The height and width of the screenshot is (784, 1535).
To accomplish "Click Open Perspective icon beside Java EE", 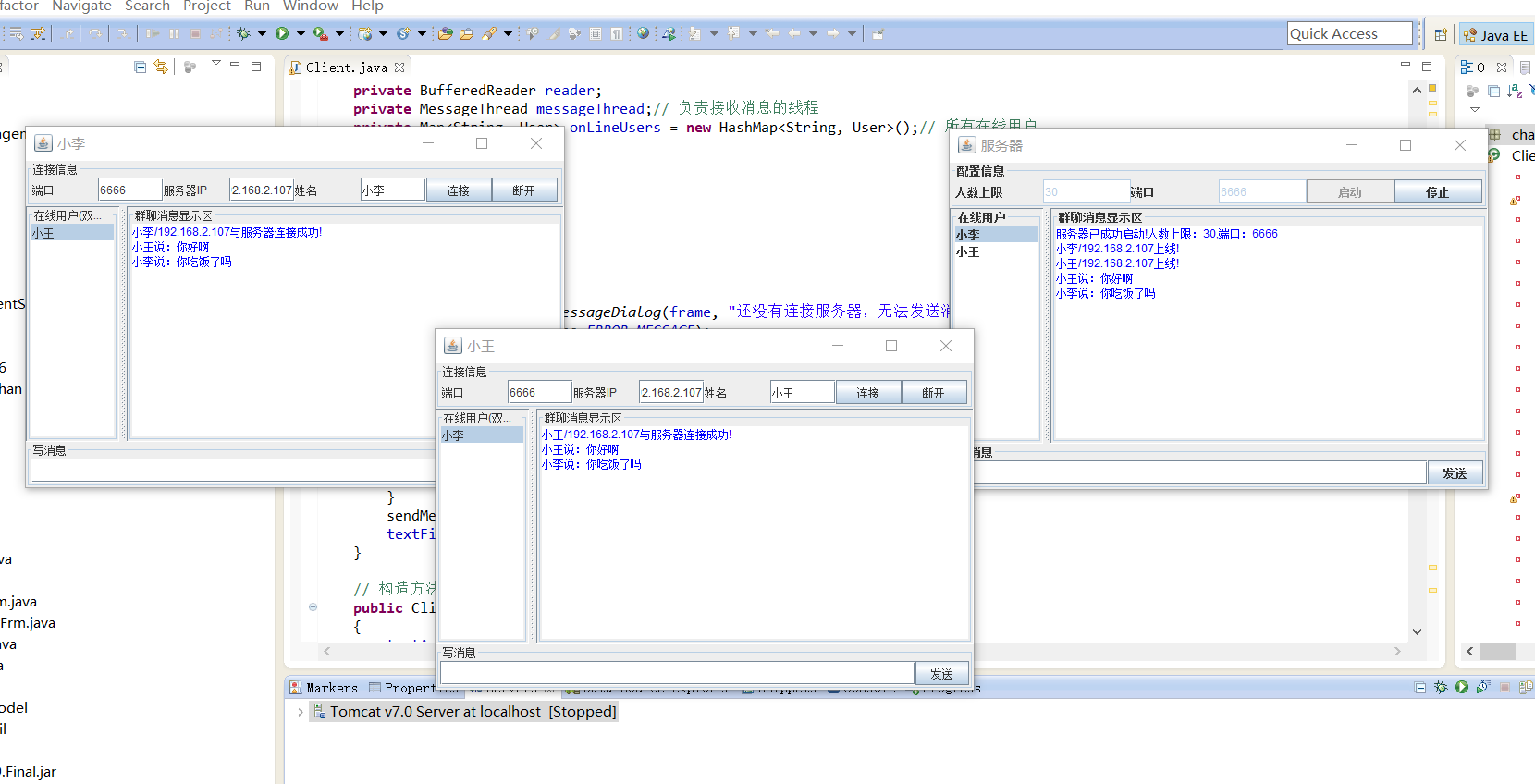I will [1440, 35].
